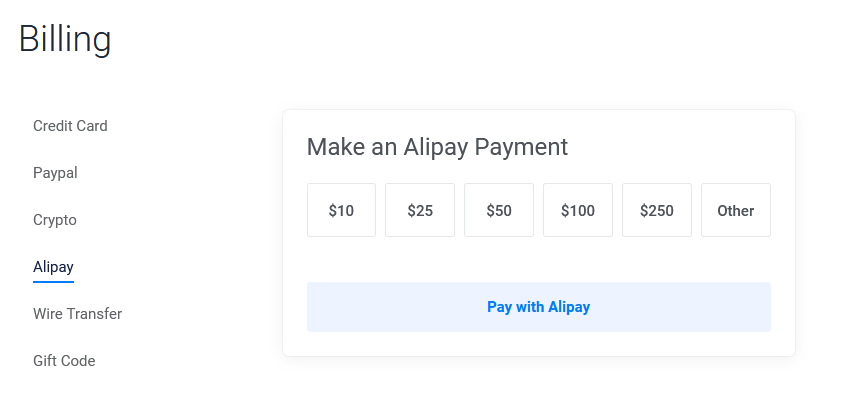
Task: Open the Credit Card billing section
Action: click(x=70, y=126)
